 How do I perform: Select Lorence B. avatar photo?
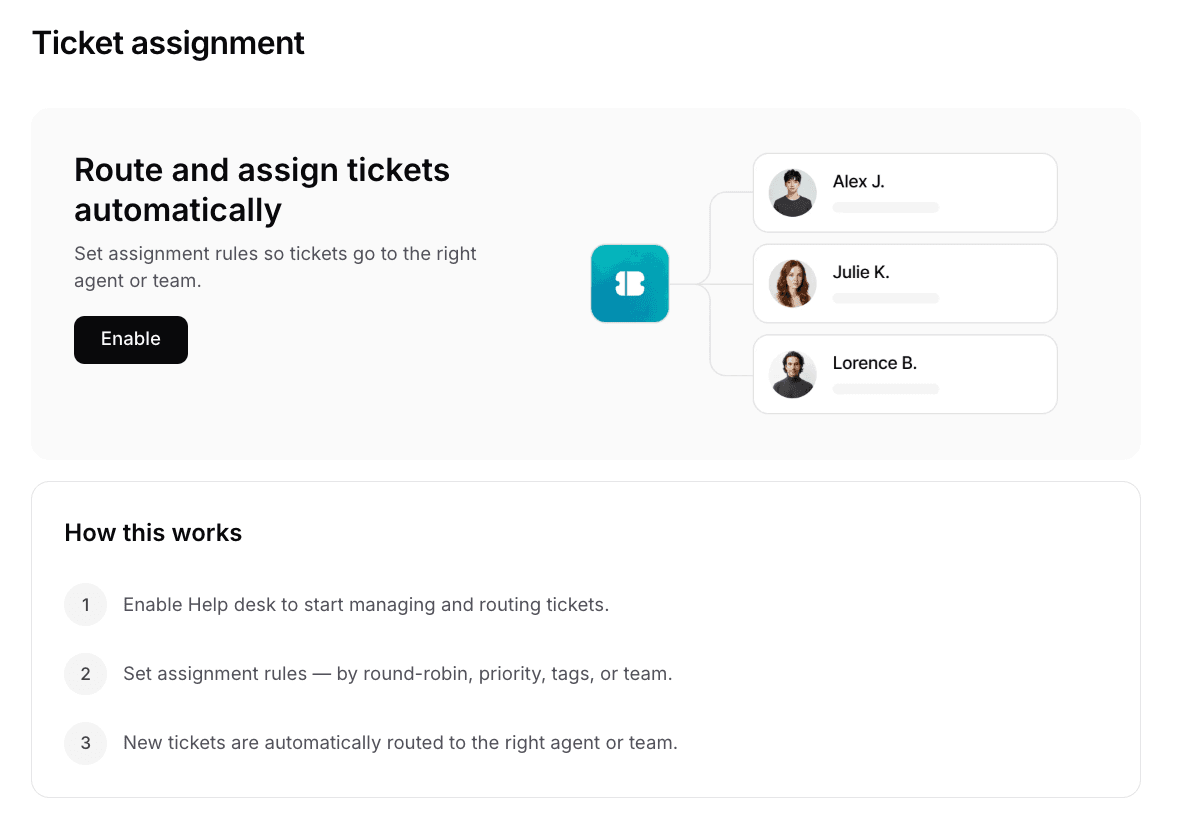pos(793,374)
